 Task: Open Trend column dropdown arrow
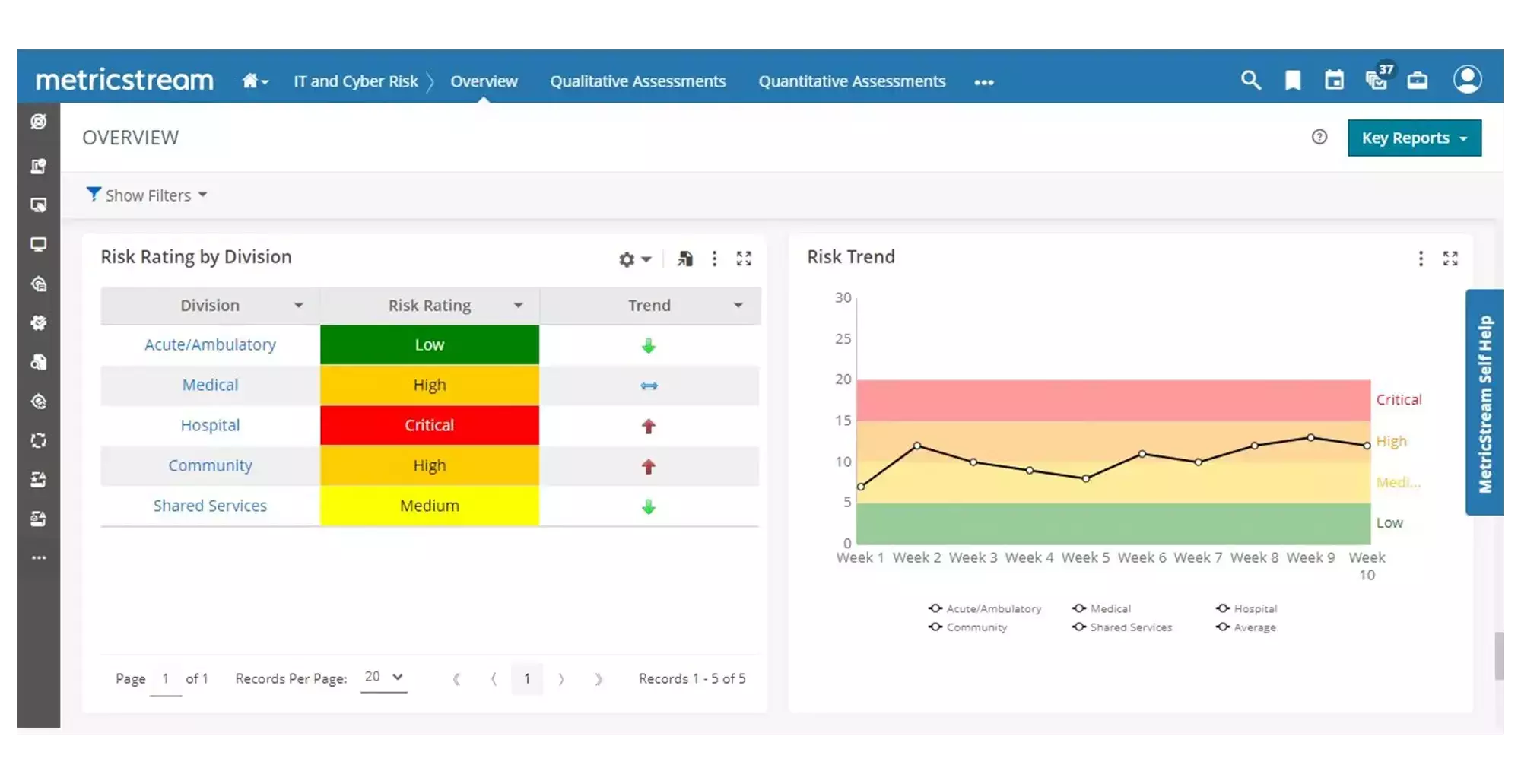[x=738, y=306]
